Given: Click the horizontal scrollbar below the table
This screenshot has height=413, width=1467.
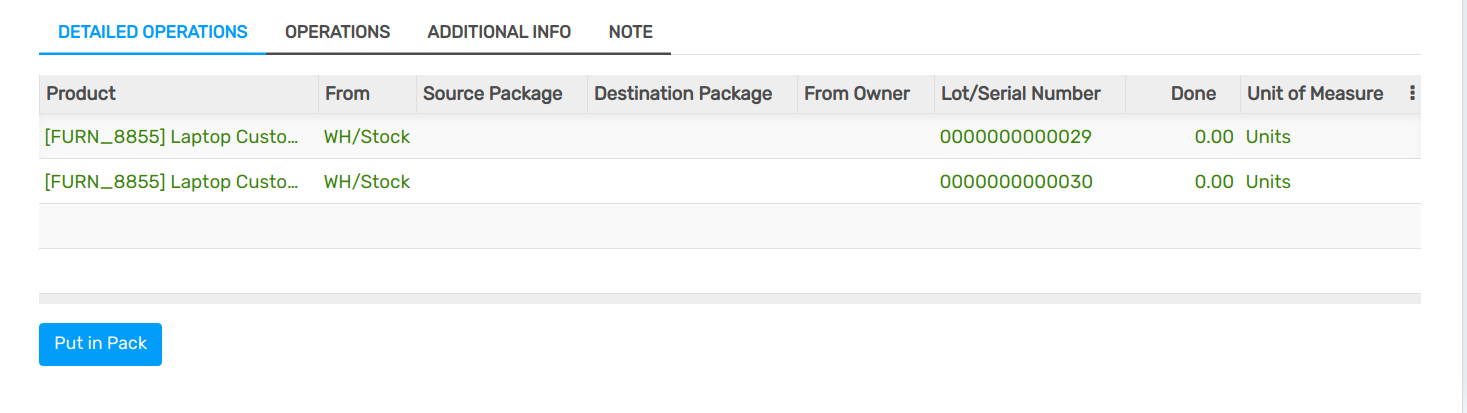Looking at the screenshot, I should 729,298.
